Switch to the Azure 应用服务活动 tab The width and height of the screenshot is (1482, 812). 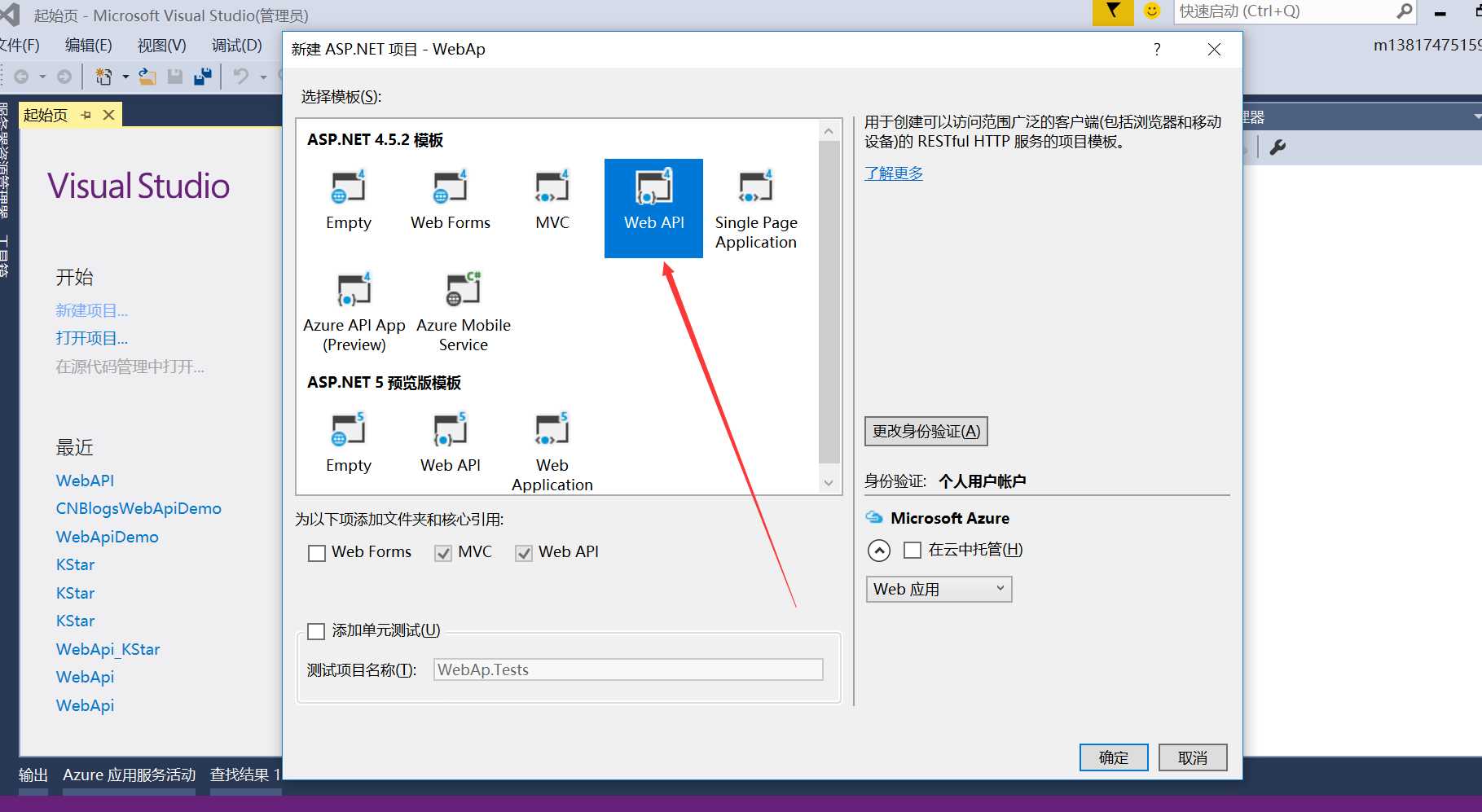point(130,775)
